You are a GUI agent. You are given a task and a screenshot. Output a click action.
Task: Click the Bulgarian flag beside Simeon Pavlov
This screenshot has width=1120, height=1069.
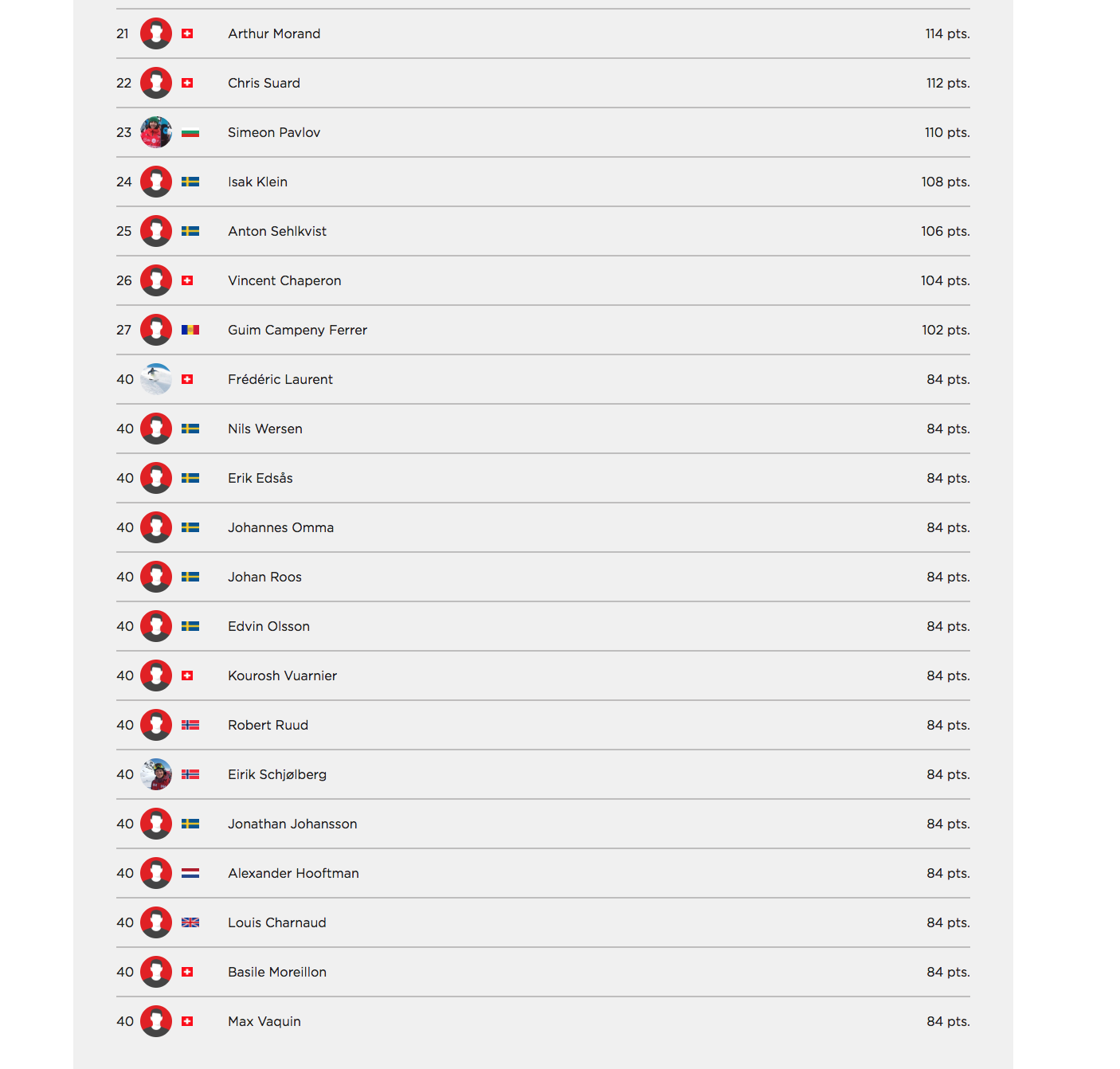190,132
